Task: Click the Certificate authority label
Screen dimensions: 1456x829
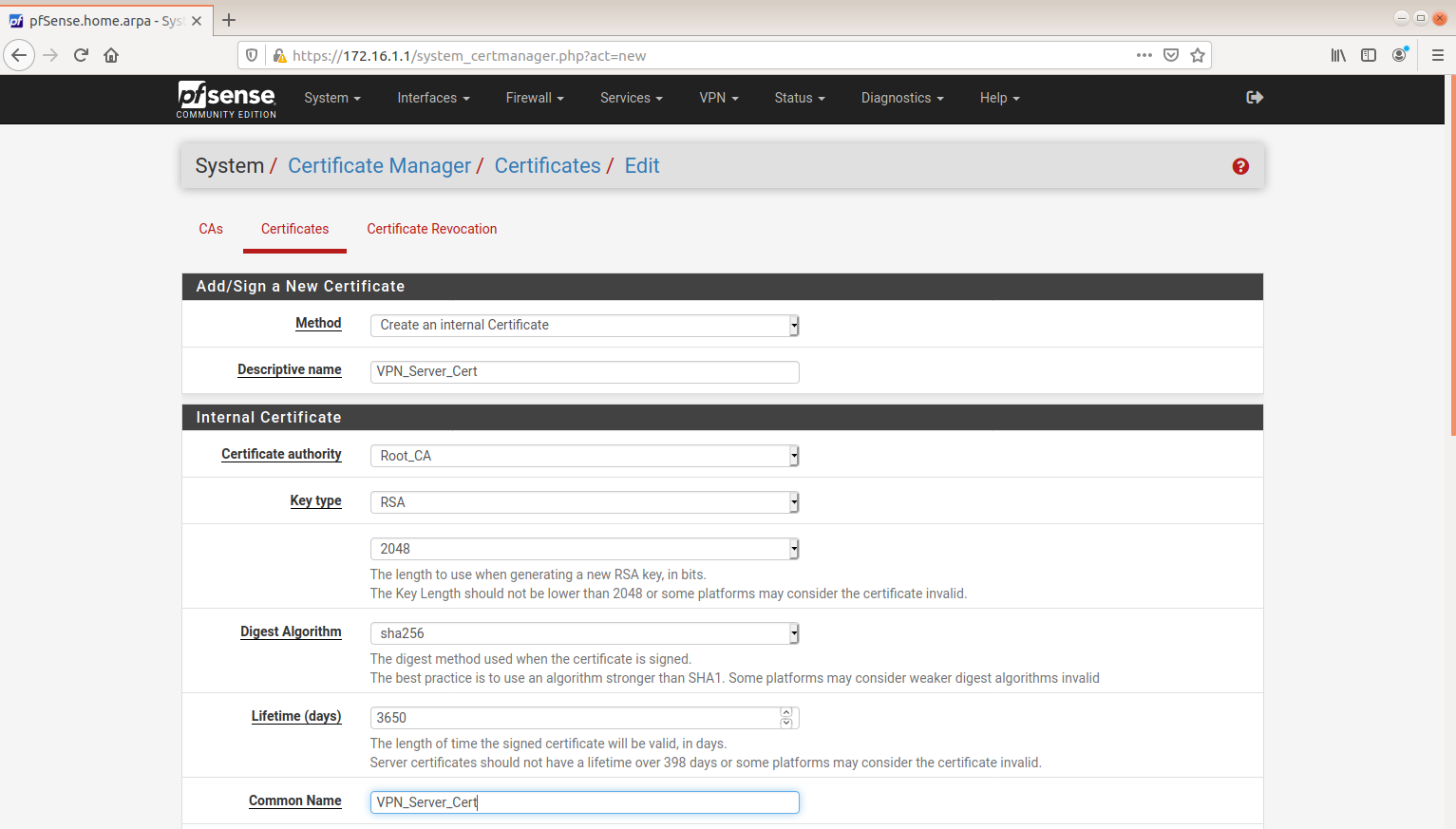Action: pyautogui.click(x=281, y=454)
